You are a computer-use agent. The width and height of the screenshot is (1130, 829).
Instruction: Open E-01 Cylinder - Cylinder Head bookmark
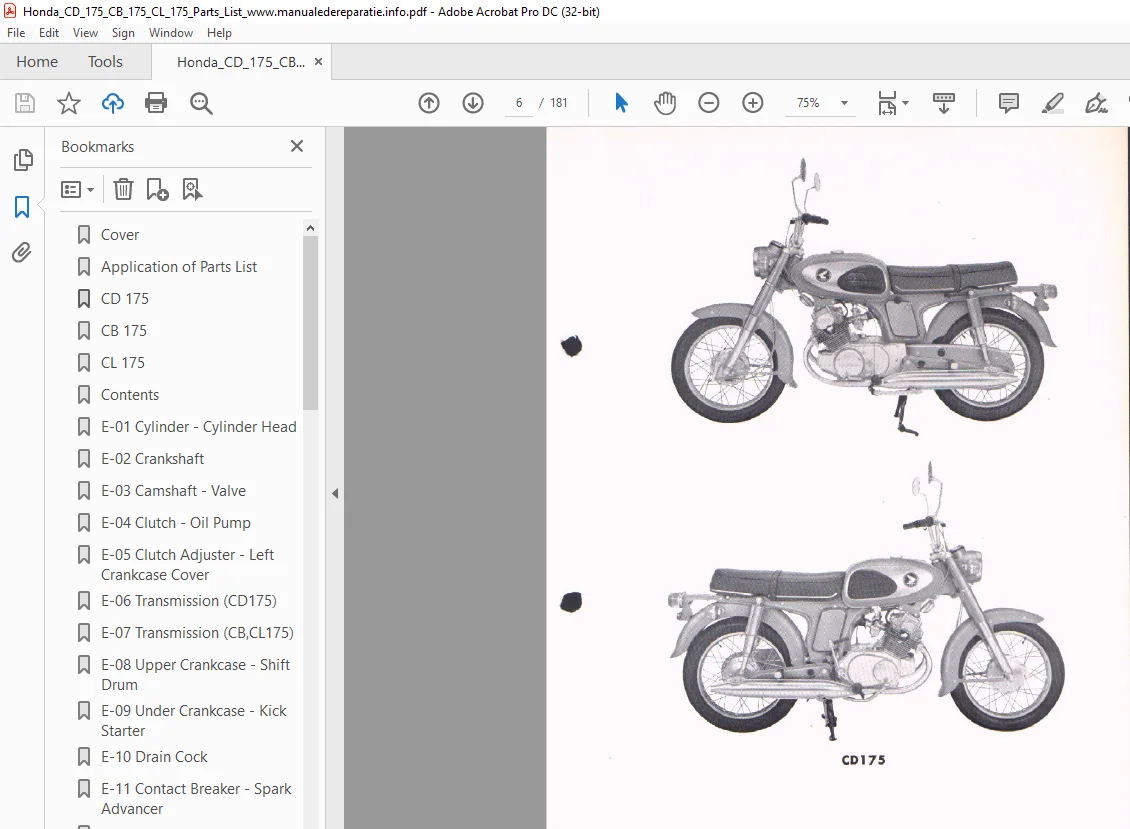(198, 427)
